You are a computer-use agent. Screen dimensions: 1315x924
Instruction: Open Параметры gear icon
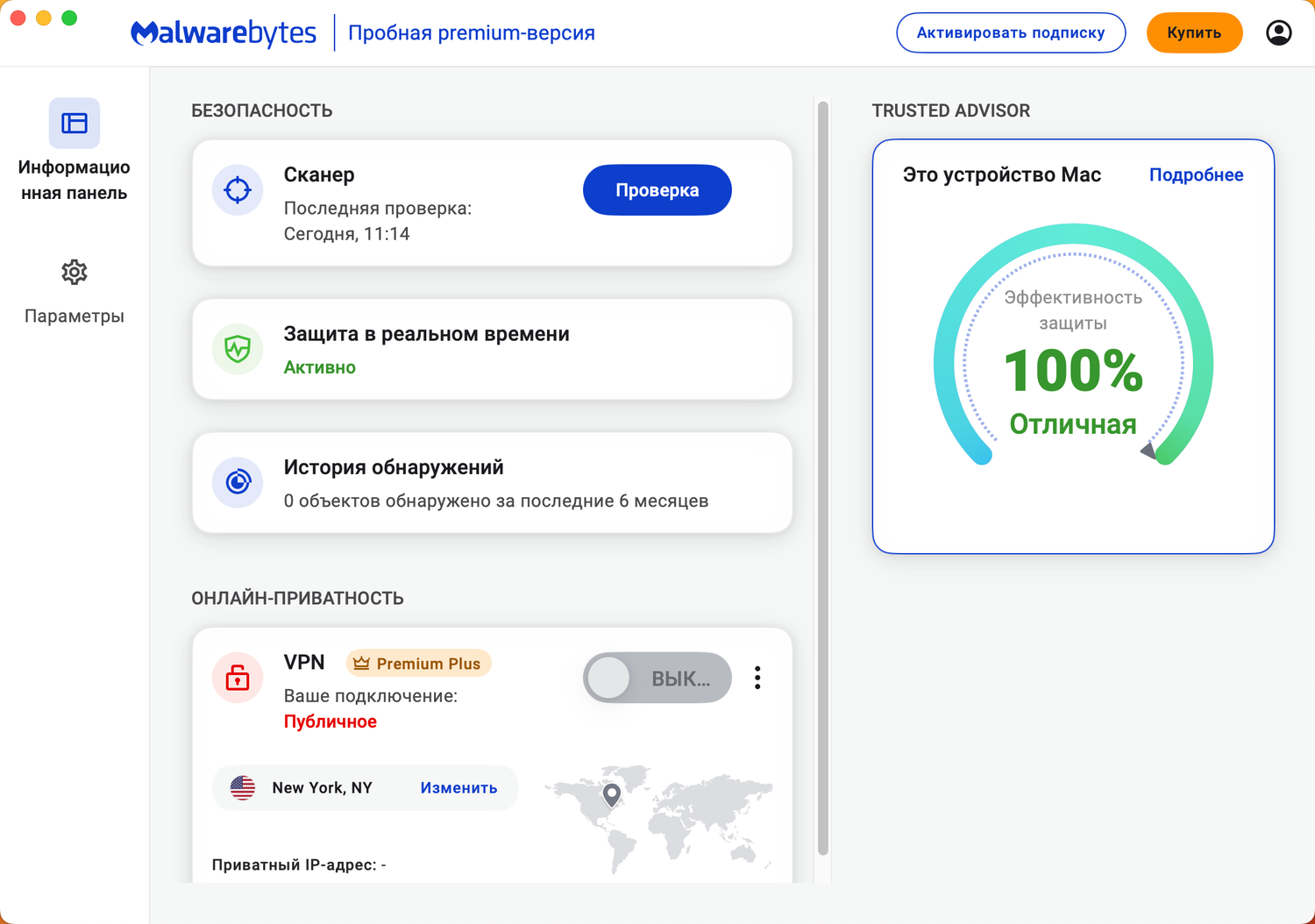[75, 272]
